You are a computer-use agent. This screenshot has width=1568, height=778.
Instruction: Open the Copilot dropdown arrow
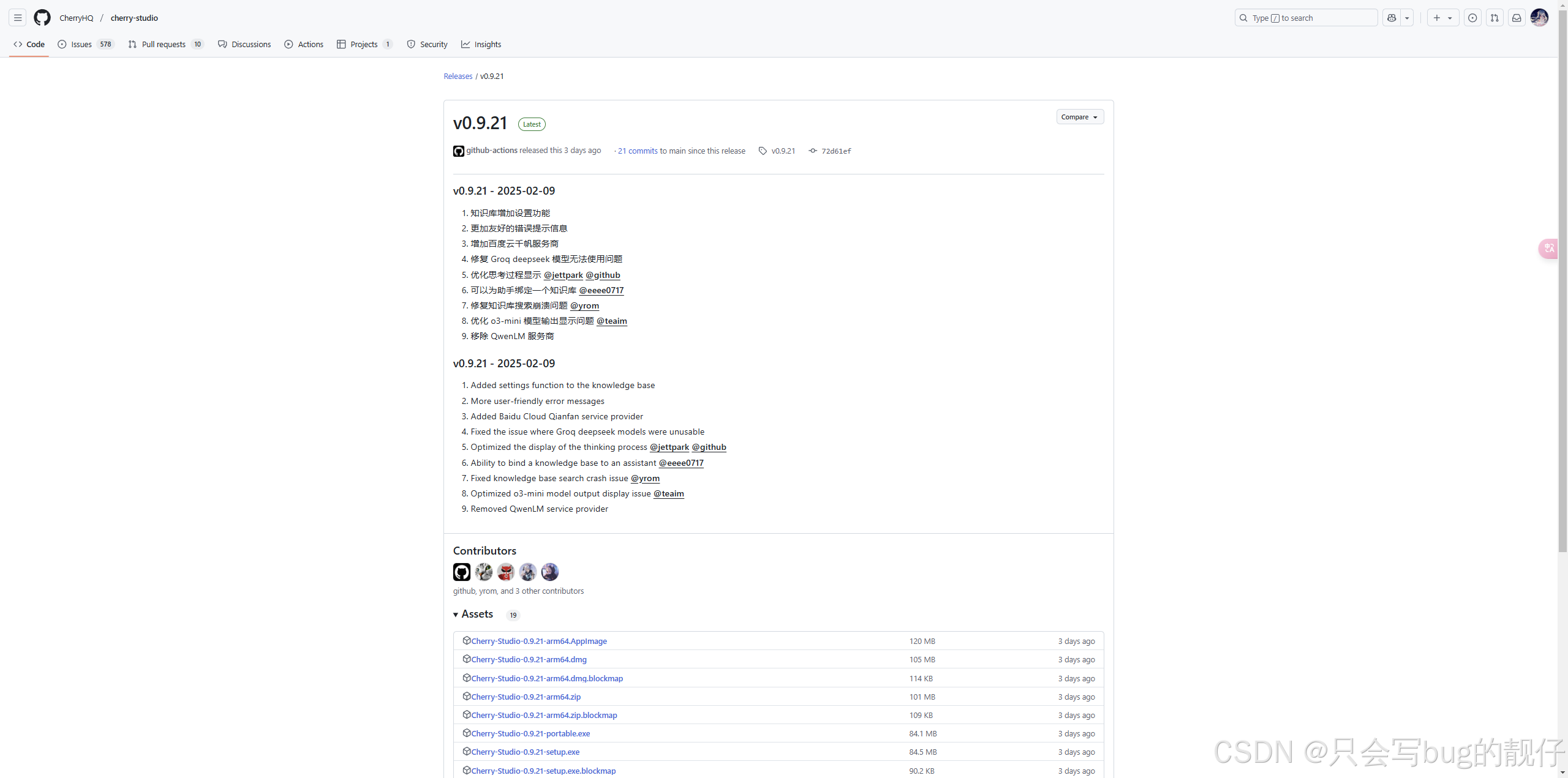click(x=1407, y=18)
